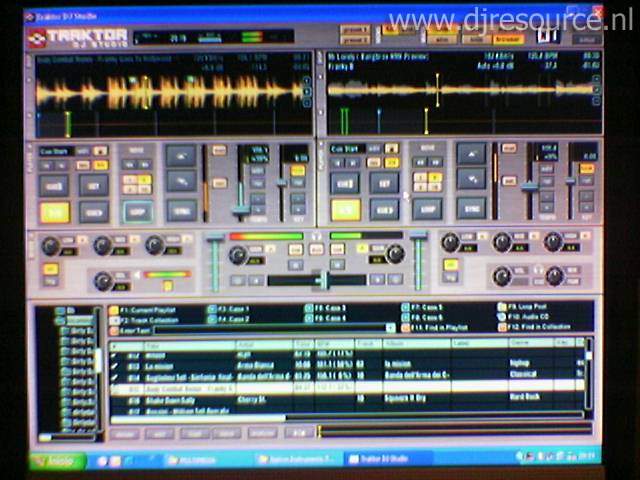Click the Genre column header in track list
Viewport: 640px width, 480px height.
tap(531, 343)
